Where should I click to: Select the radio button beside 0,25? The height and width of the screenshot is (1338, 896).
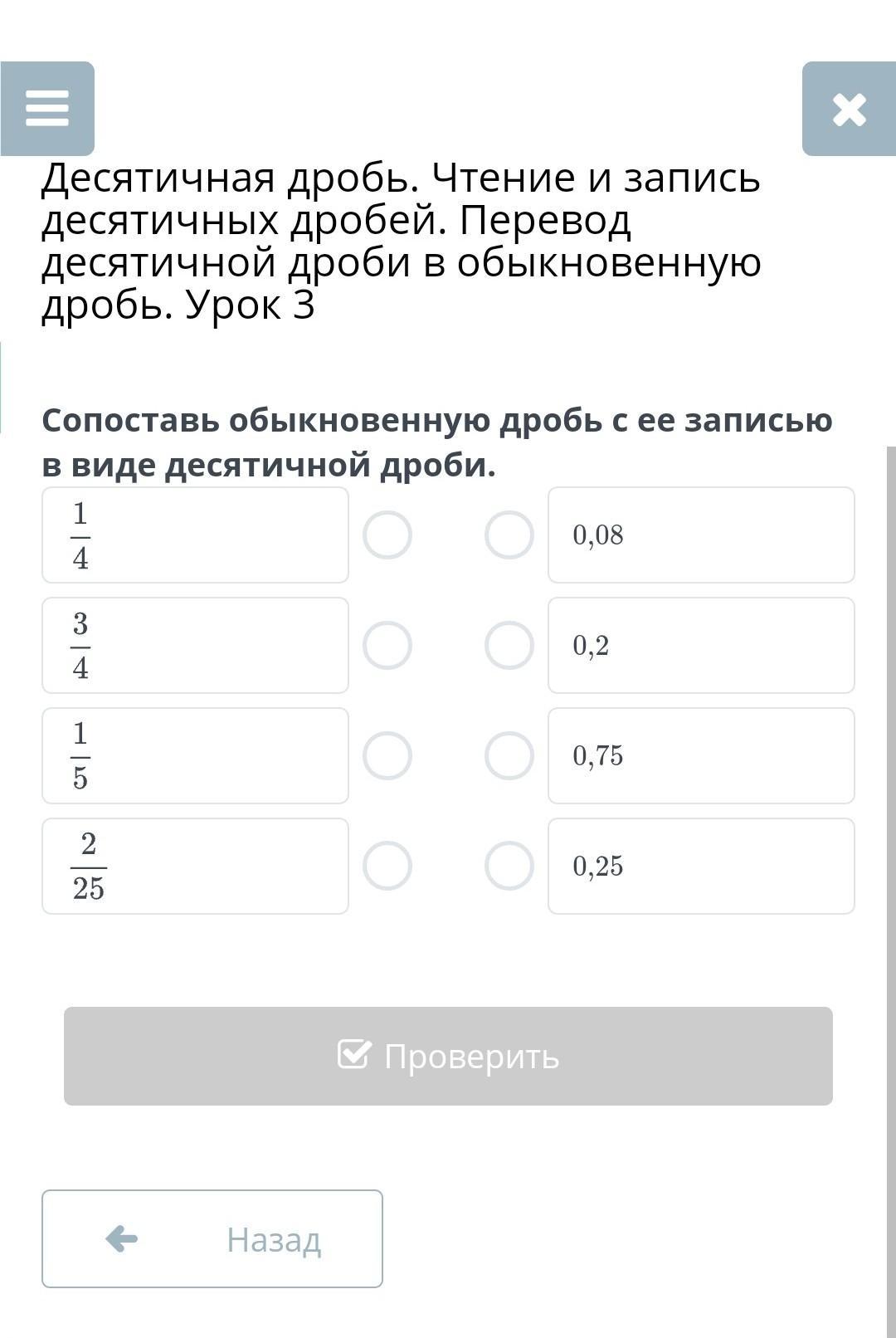[509, 866]
